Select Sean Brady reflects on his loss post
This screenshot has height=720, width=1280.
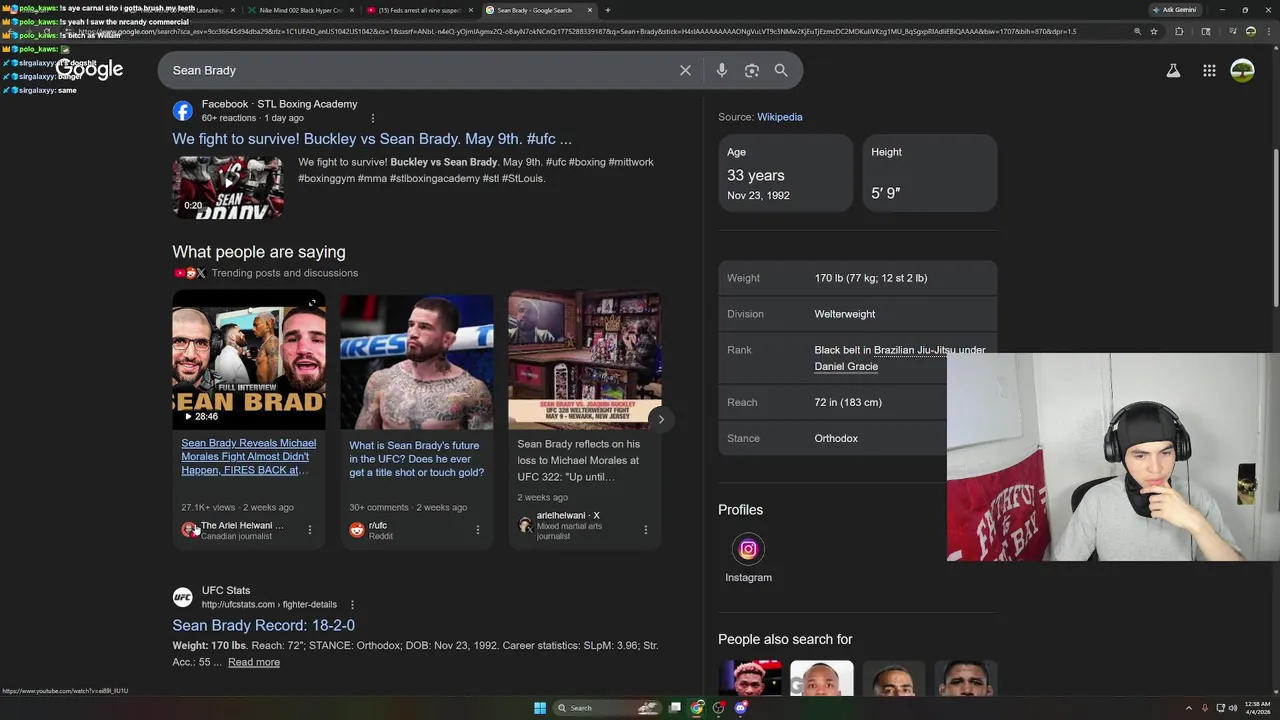pyautogui.click(x=578, y=460)
